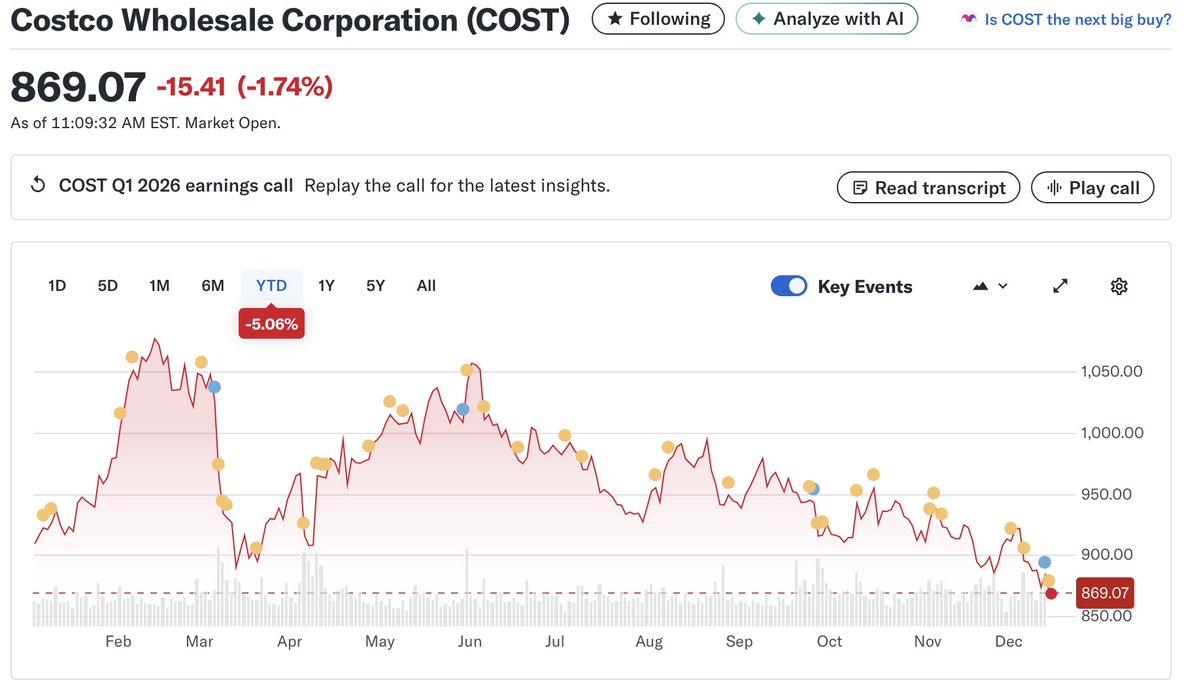Click the replay icon beside COST Q1 2026 earnings call
This screenshot has width=1199, height=680.
click(x=37, y=185)
